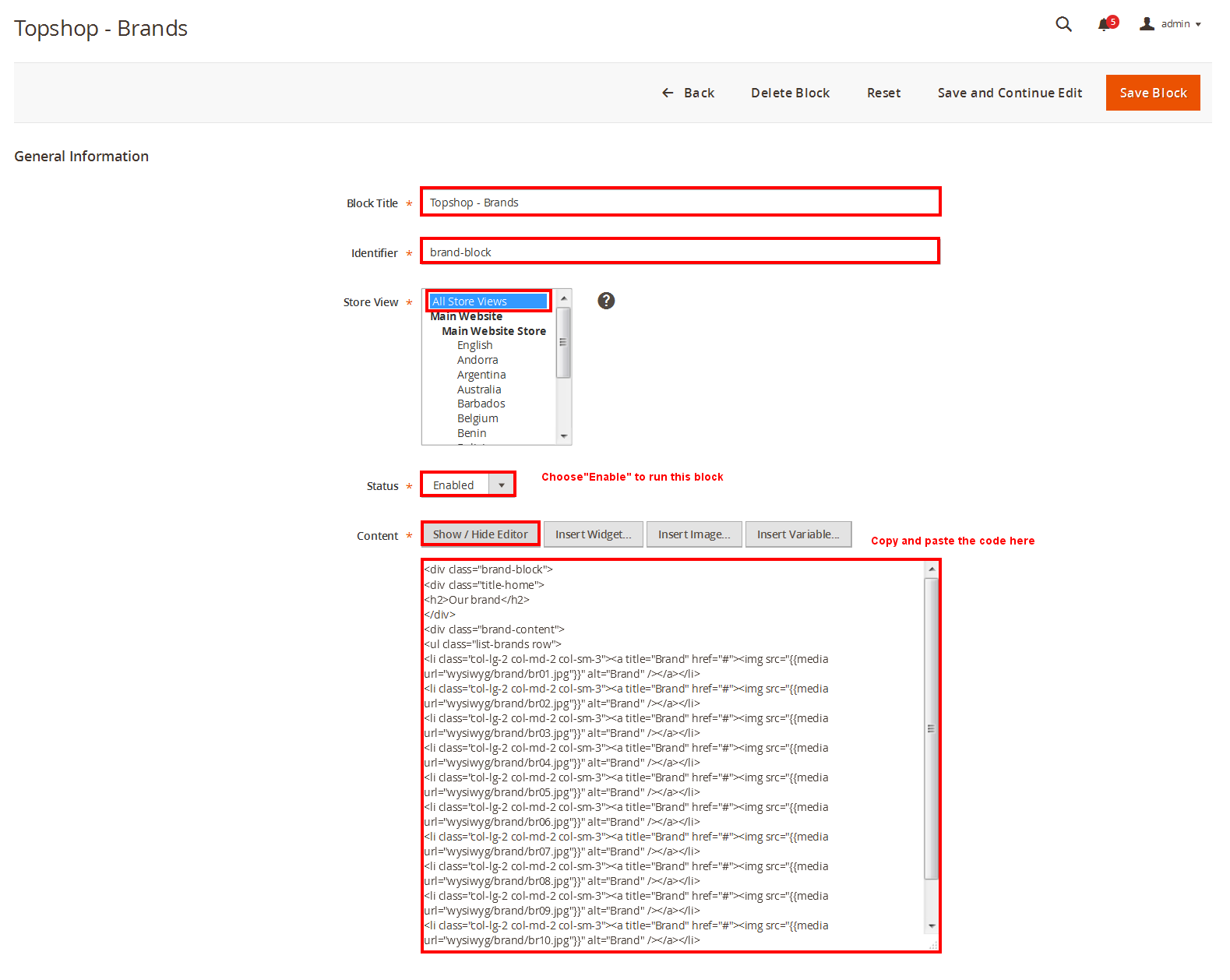The image size is (1230, 980).
Task: Click Insert Variable... button
Action: pos(798,534)
